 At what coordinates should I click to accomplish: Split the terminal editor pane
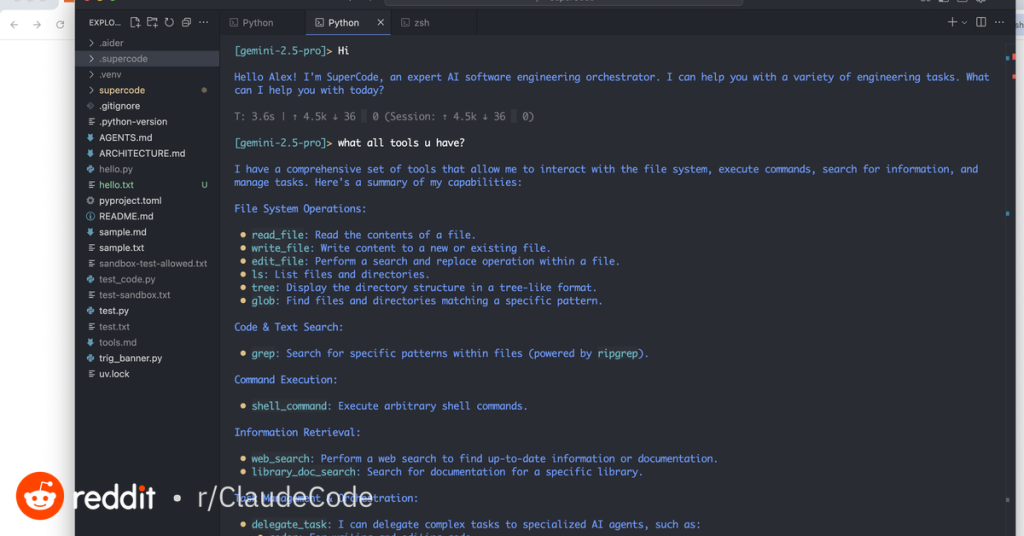[981, 22]
